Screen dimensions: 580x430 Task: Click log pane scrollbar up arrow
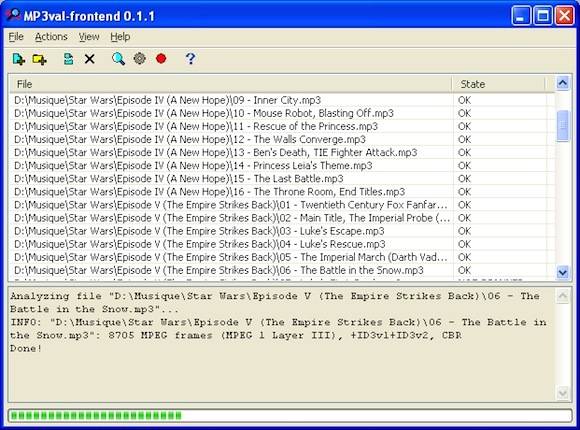(563, 296)
